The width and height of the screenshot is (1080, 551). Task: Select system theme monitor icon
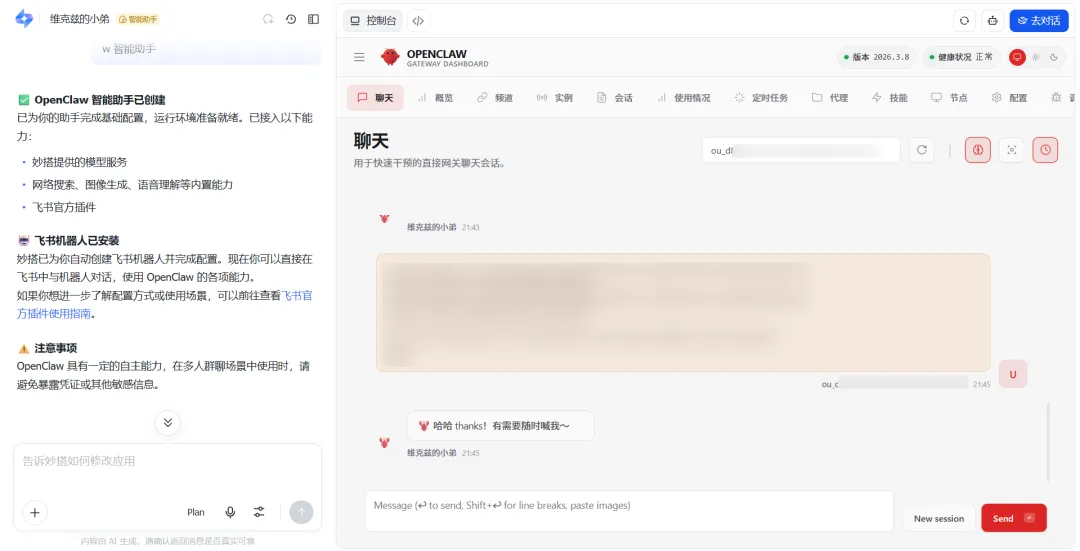tap(1017, 57)
